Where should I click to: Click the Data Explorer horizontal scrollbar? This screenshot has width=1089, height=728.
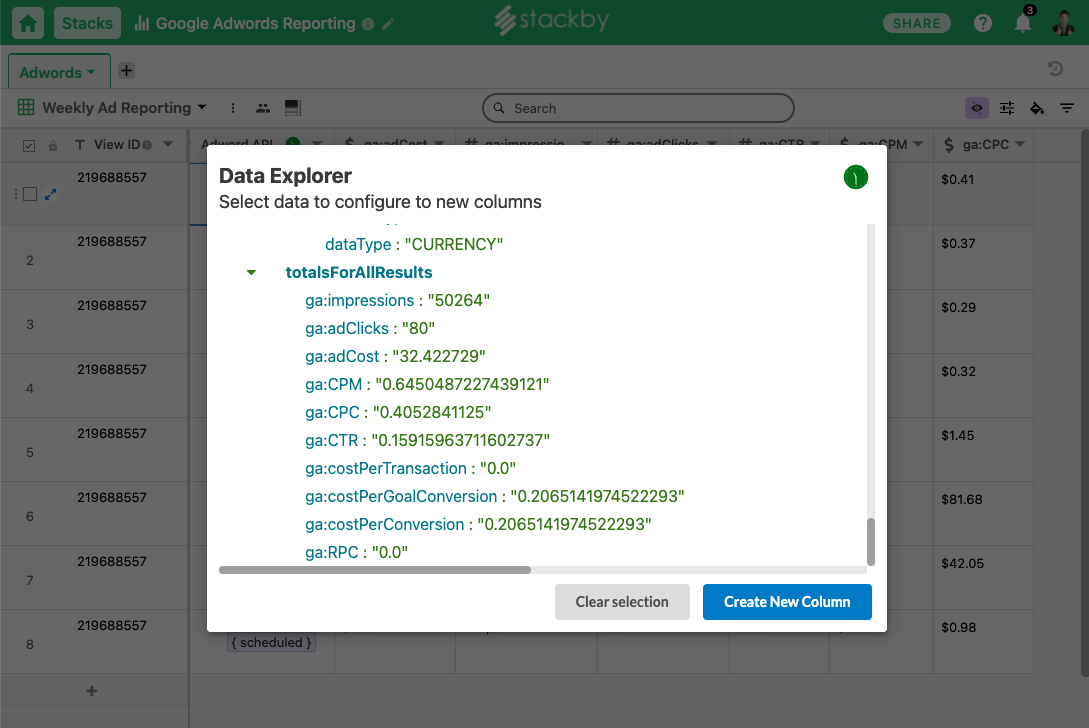click(x=375, y=570)
